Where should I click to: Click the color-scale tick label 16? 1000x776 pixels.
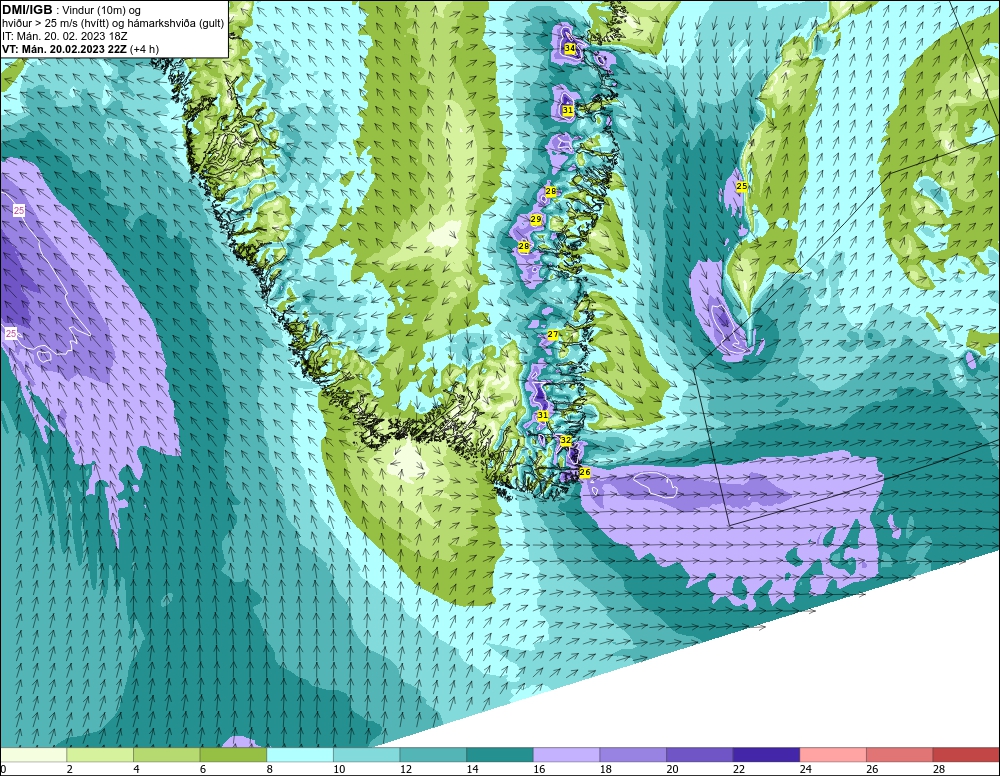pyautogui.click(x=539, y=769)
